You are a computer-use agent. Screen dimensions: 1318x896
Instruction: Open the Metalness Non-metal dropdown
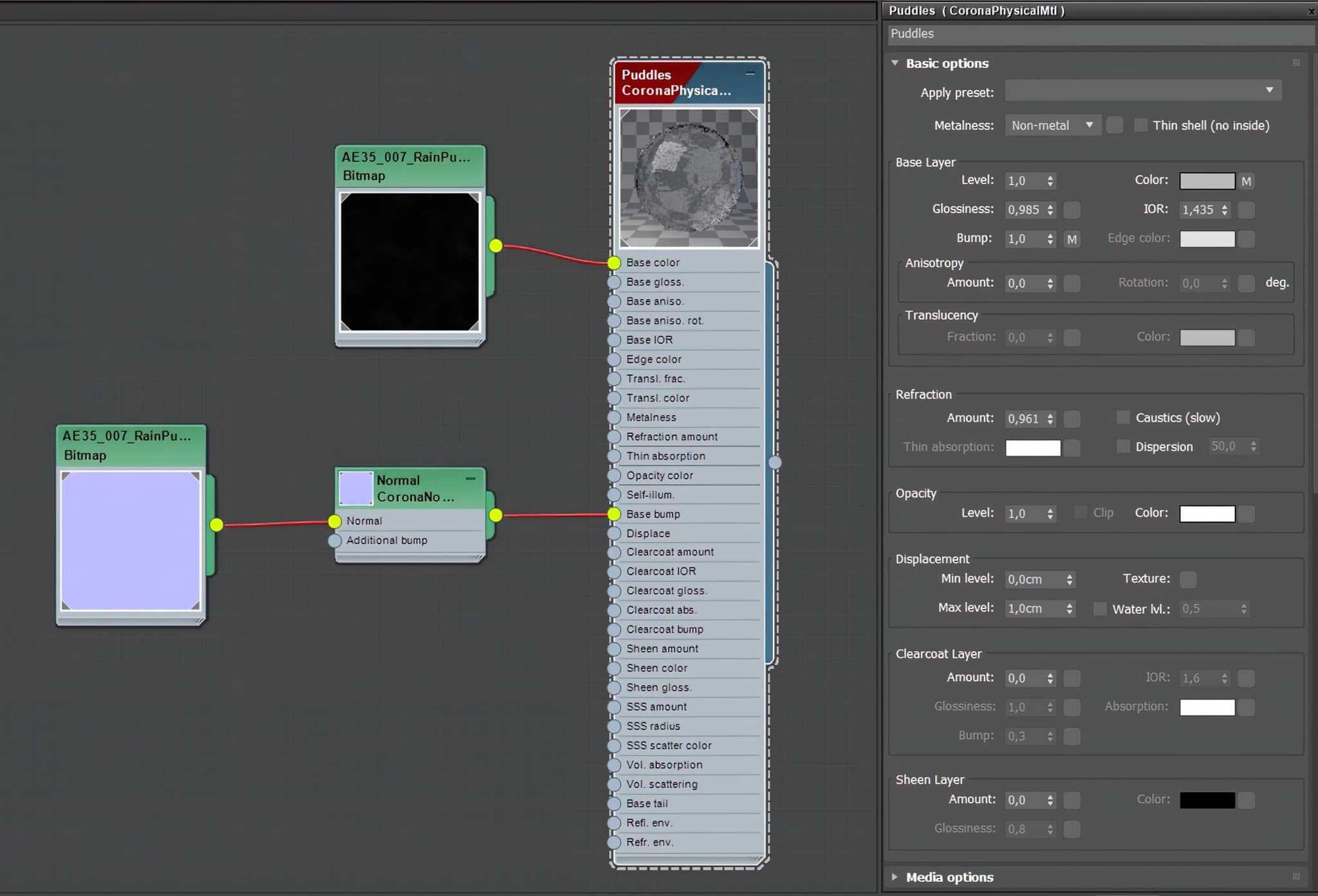click(1053, 125)
